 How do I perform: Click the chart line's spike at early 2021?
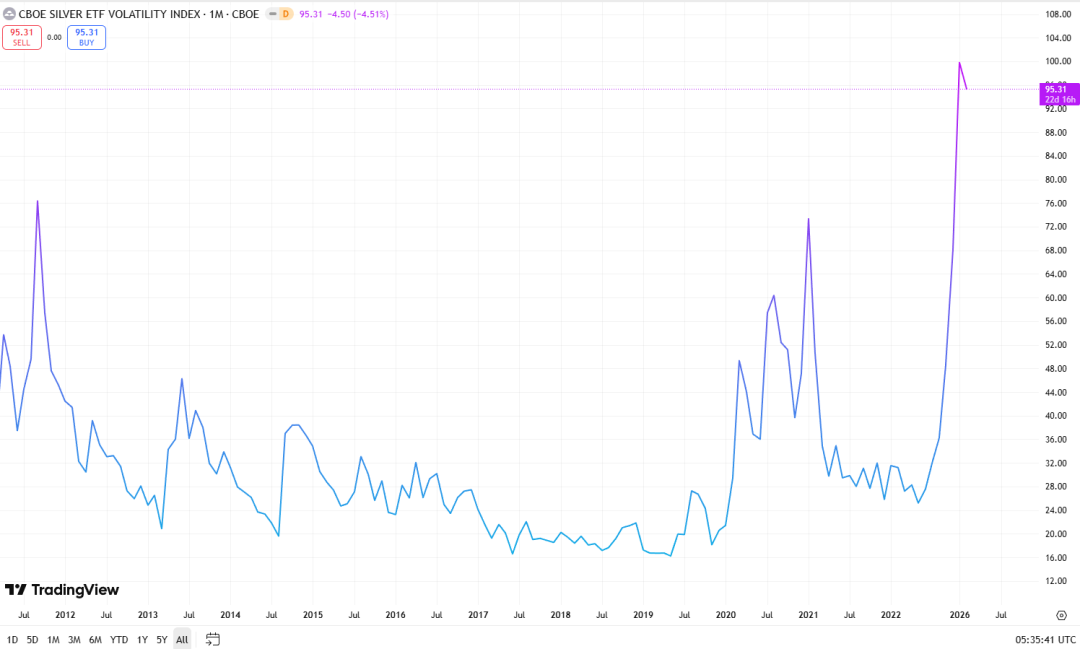coord(808,219)
